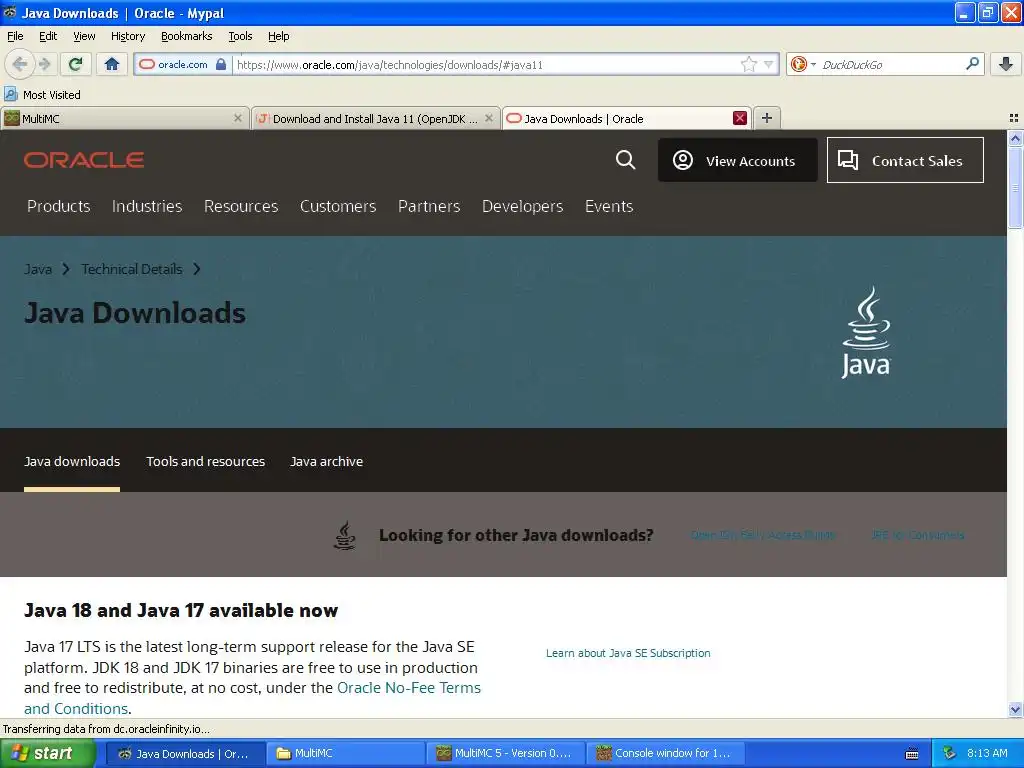Open the Tools menu

240,36
